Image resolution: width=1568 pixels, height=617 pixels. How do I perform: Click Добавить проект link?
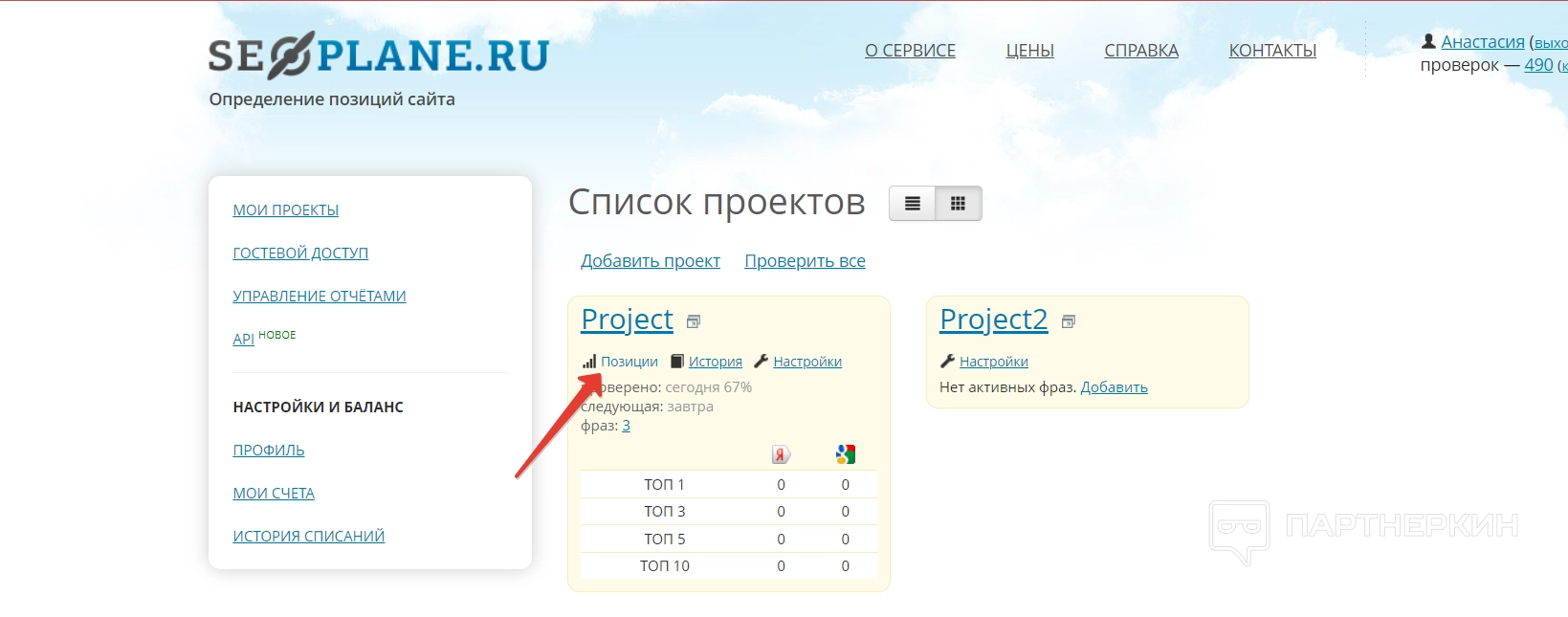[x=651, y=261]
